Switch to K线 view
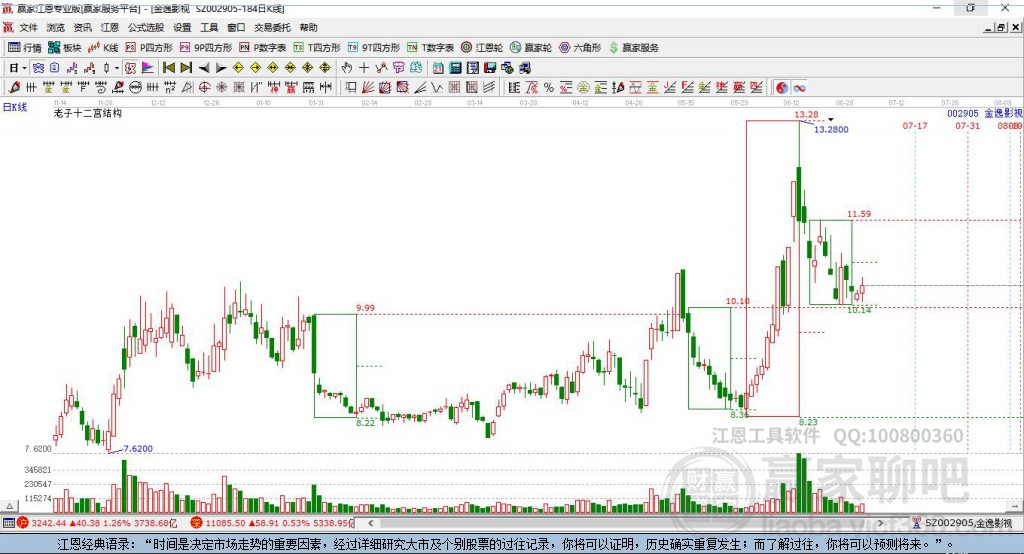The height and width of the screenshot is (554, 1024). click(x=103, y=48)
